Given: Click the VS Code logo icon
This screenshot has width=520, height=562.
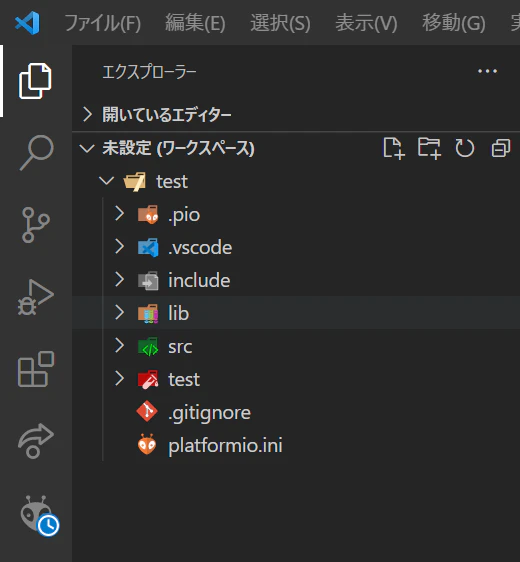Looking at the screenshot, I should (x=28, y=23).
